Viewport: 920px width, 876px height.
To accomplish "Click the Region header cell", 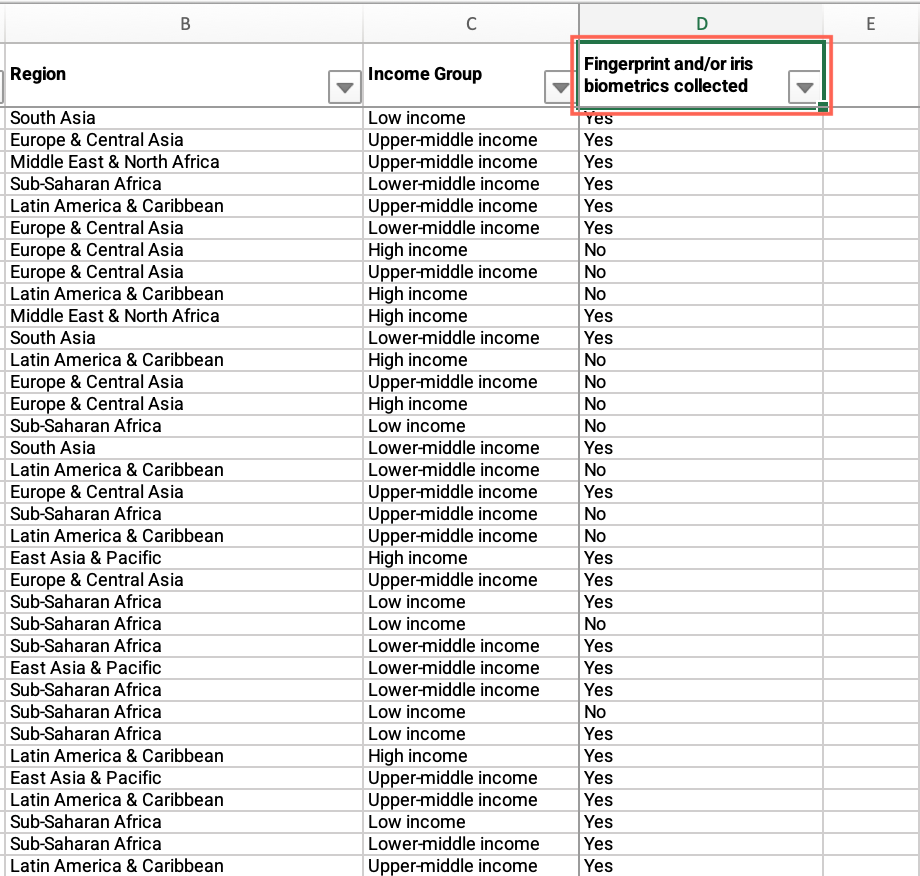I will 184,75.
